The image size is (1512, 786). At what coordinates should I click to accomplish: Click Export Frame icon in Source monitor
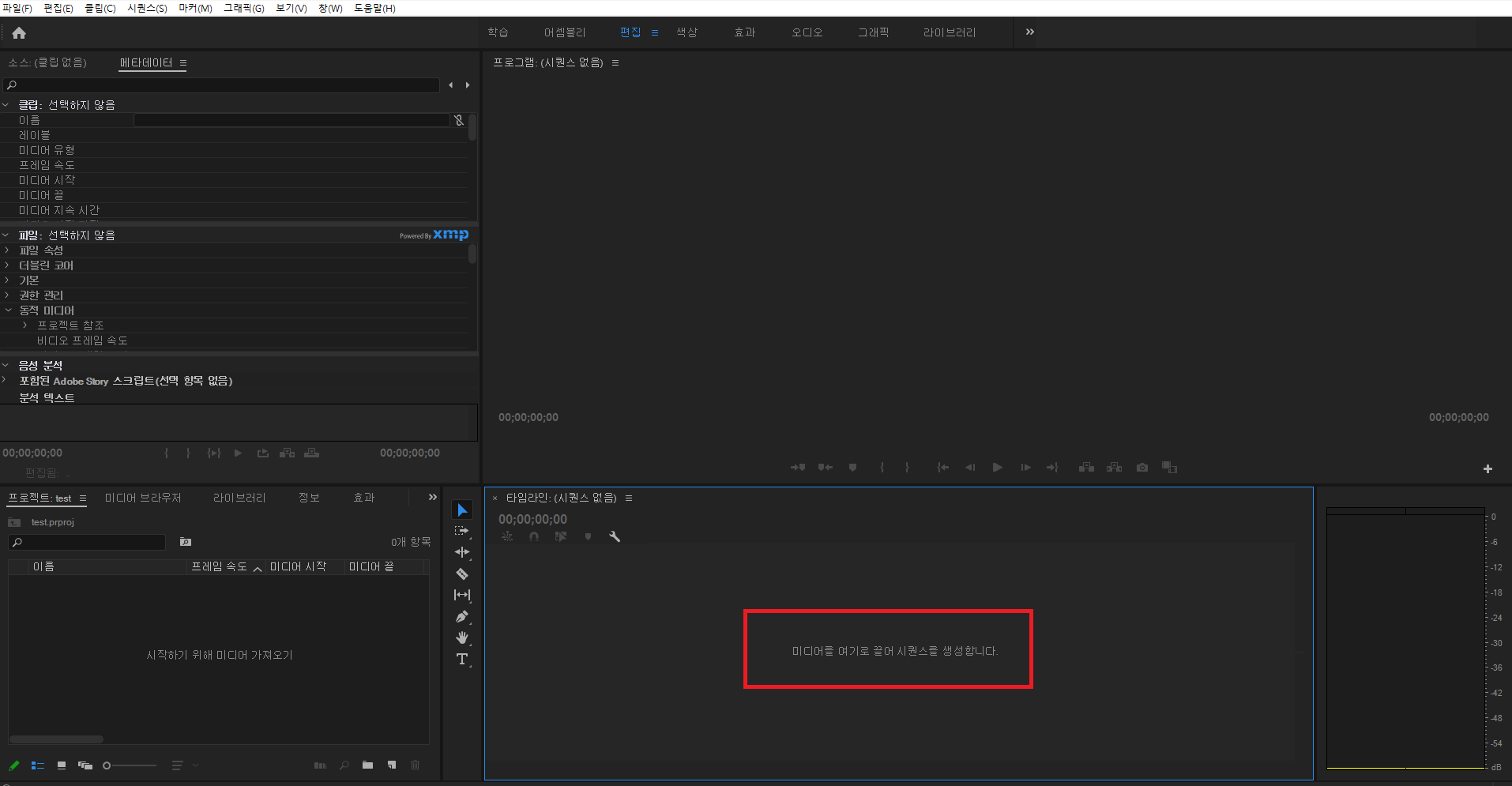click(x=263, y=453)
